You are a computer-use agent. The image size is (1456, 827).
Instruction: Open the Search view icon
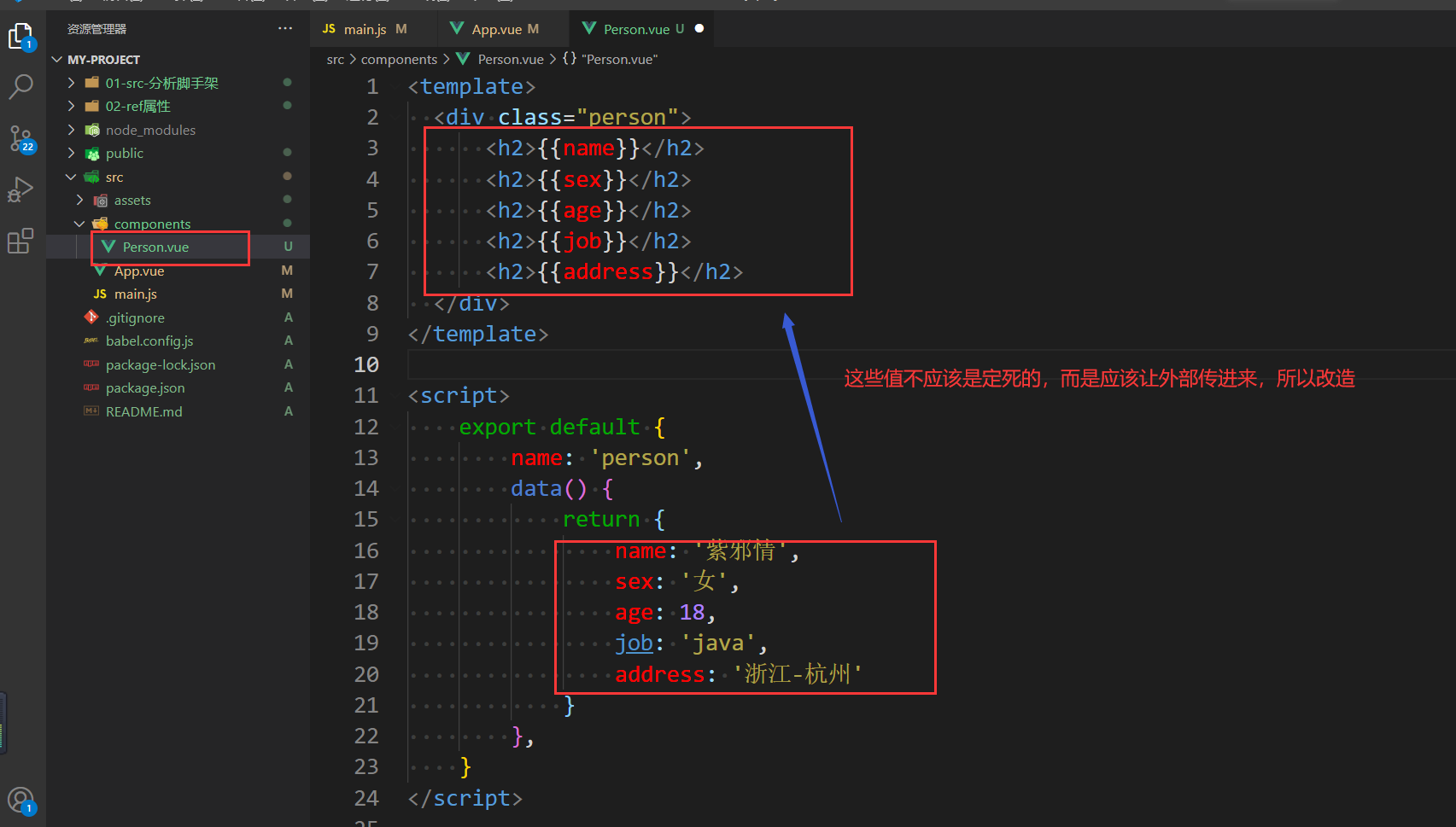click(x=20, y=86)
